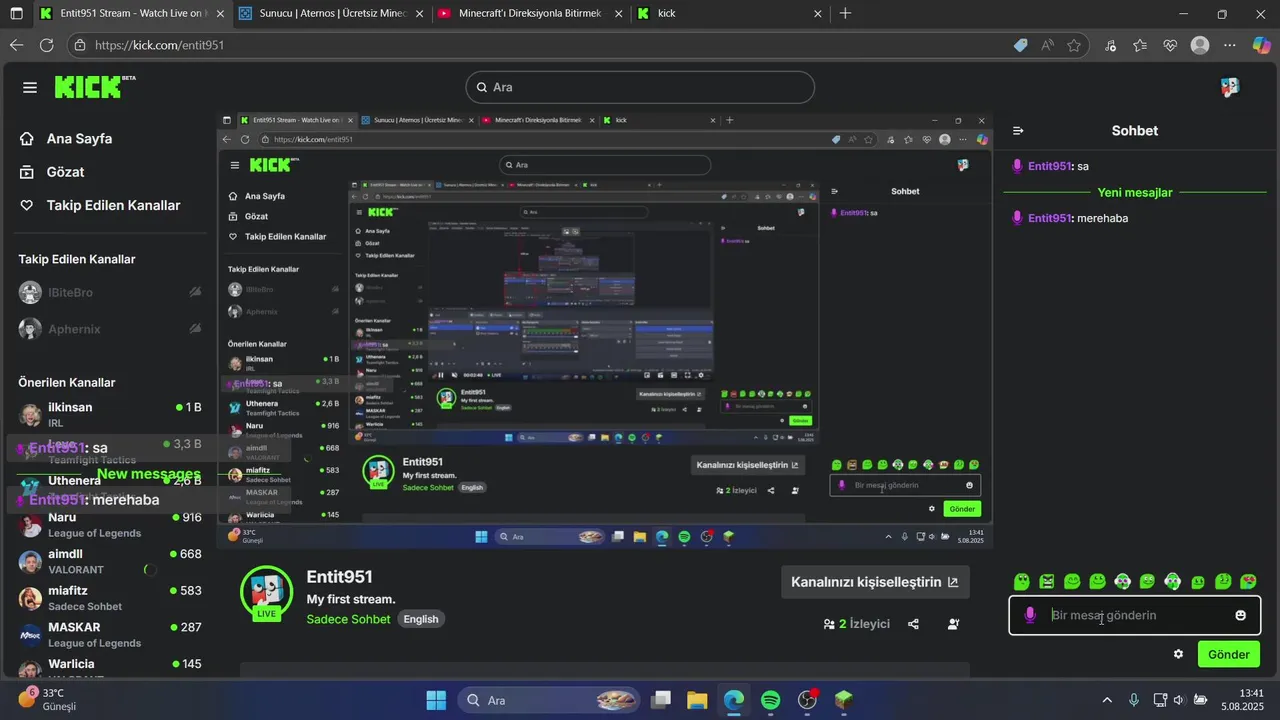The height and width of the screenshot is (720, 1280).
Task: Collapse the Sohbet chat panel icon
Action: pos(1018,131)
